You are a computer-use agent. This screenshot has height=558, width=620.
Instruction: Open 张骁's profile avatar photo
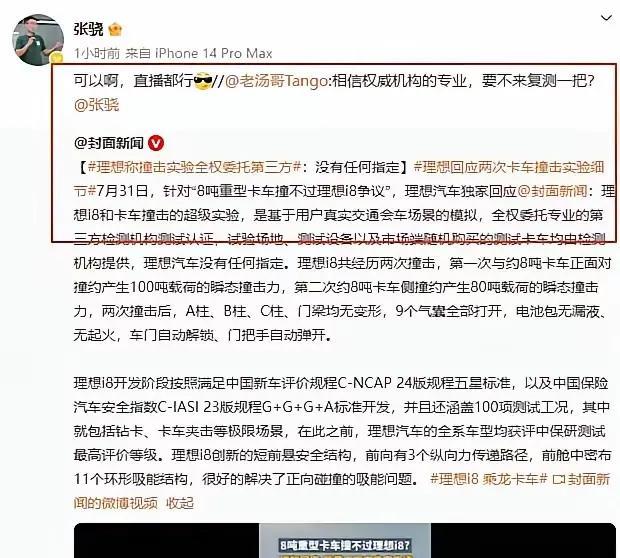[38, 40]
